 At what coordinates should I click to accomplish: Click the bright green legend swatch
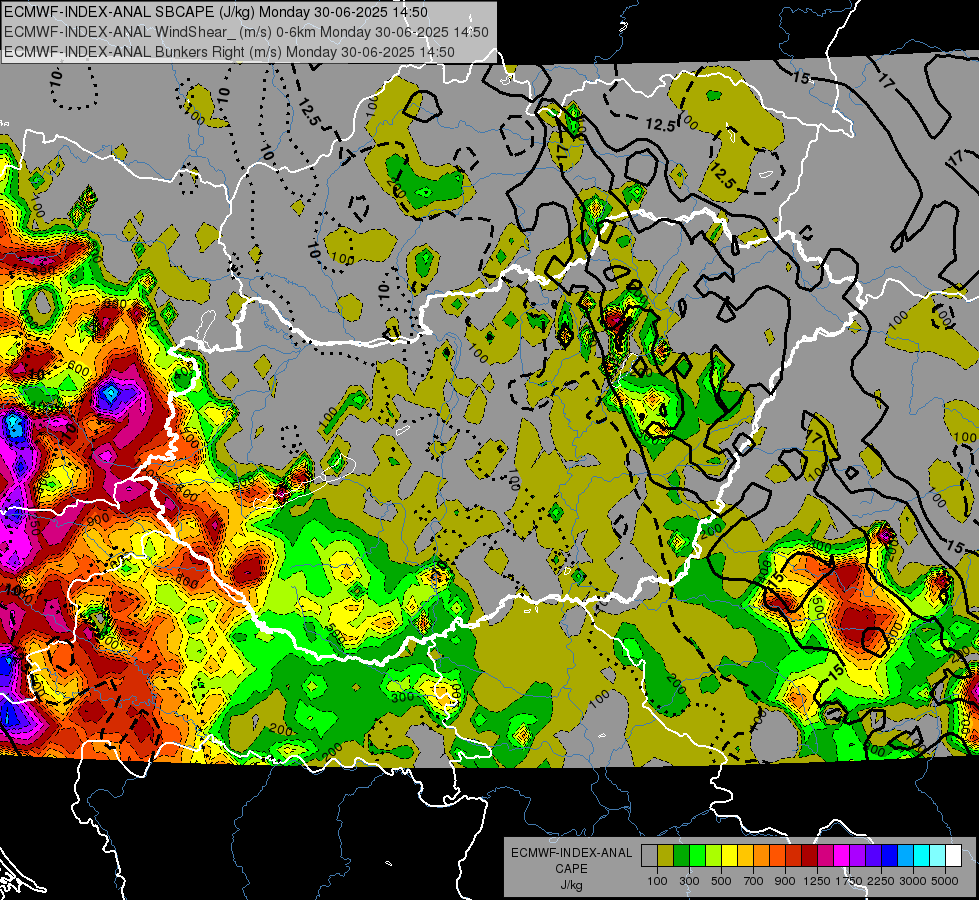point(697,856)
